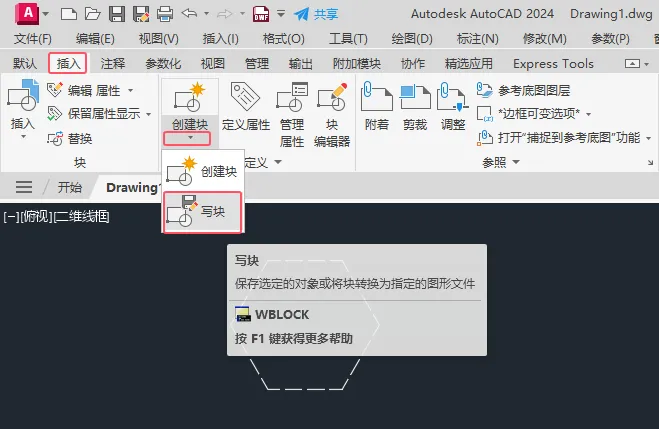
Task: Open the 绘图(D) menu
Action: 412,39
